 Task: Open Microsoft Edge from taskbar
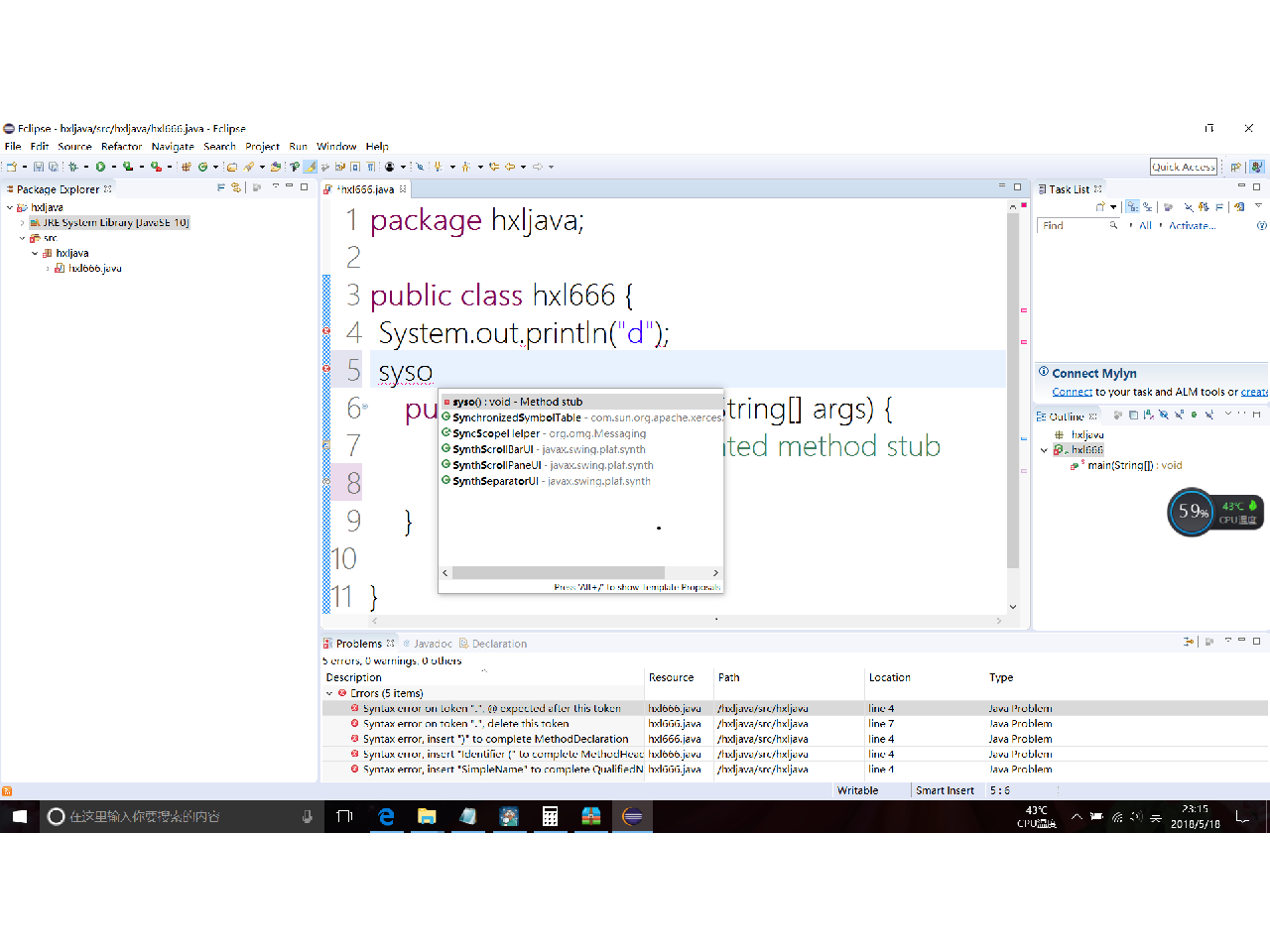click(386, 816)
